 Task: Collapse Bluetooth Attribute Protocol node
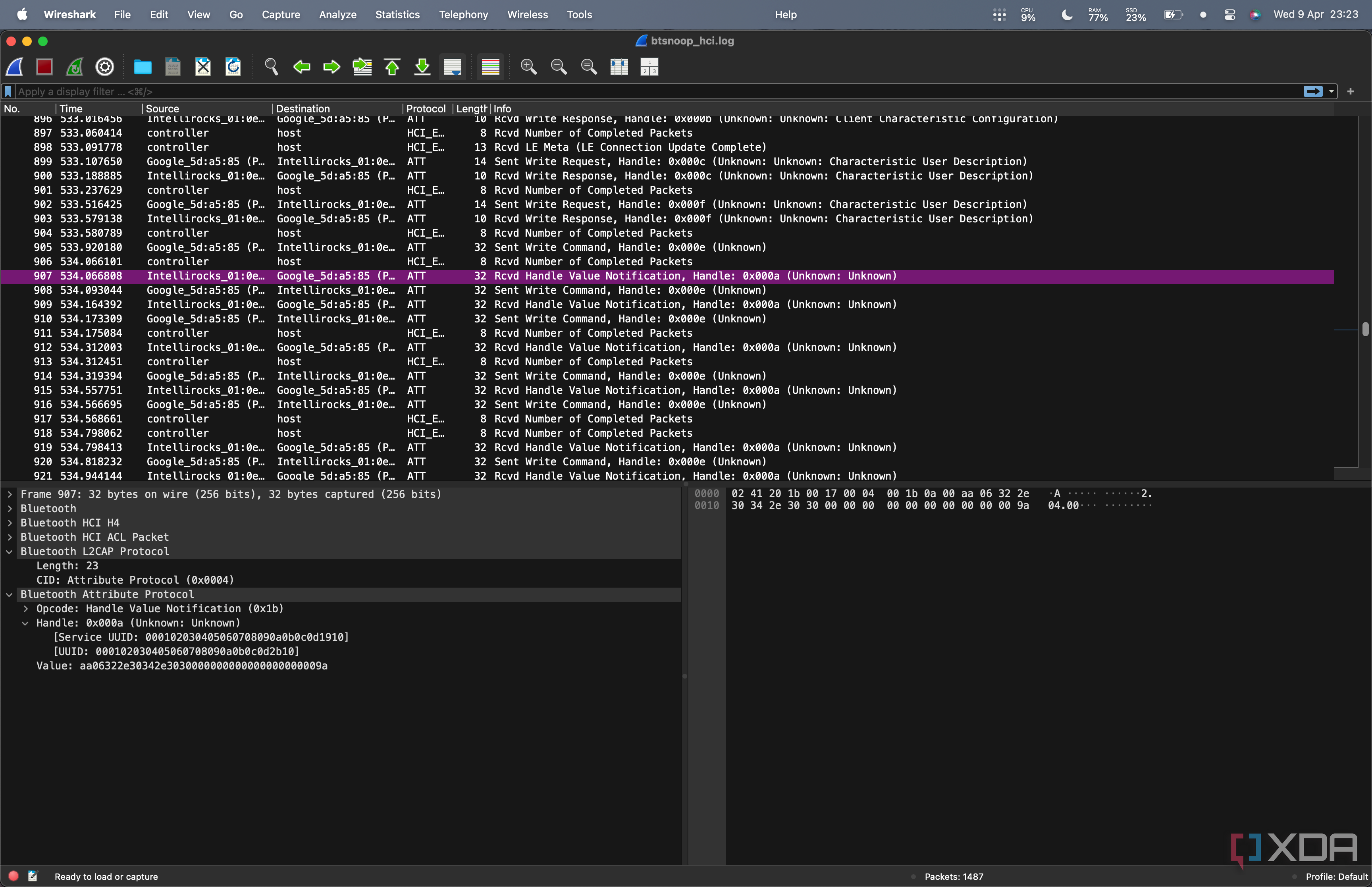coord(10,594)
